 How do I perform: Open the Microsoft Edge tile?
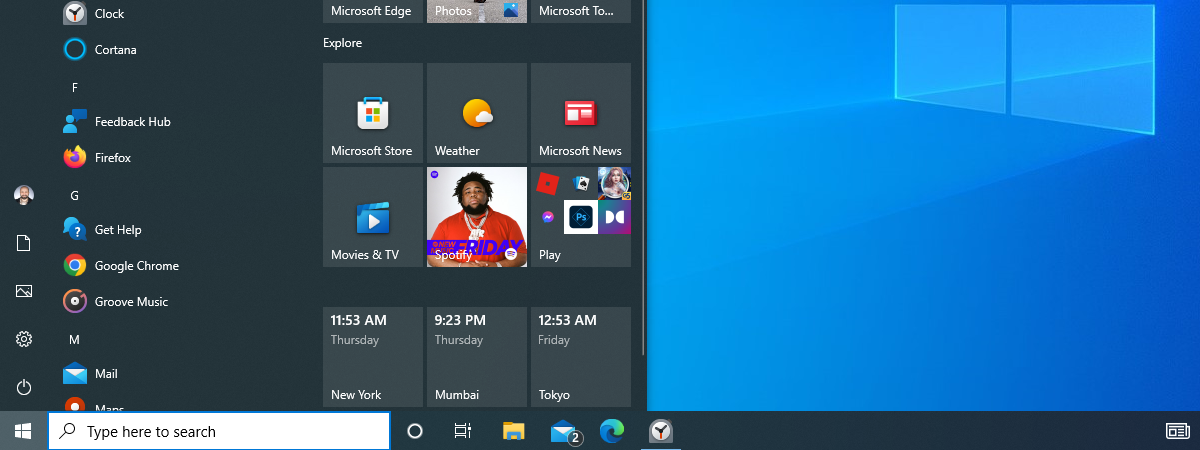pyautogui.click(x=373, y=11)
